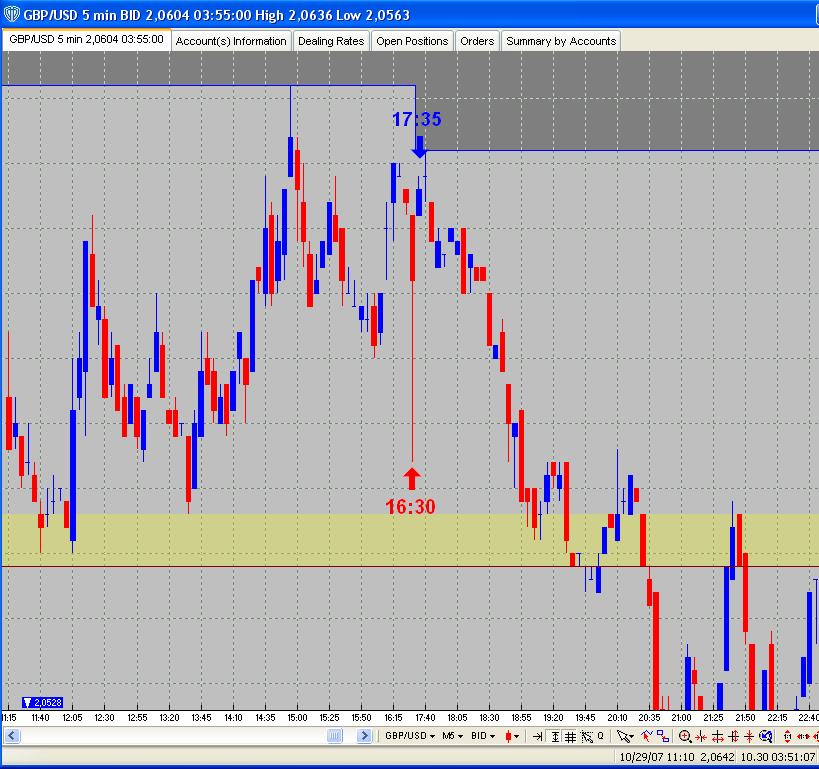
Task: Click the shift chart to end icon
Action: coord(538,736)
